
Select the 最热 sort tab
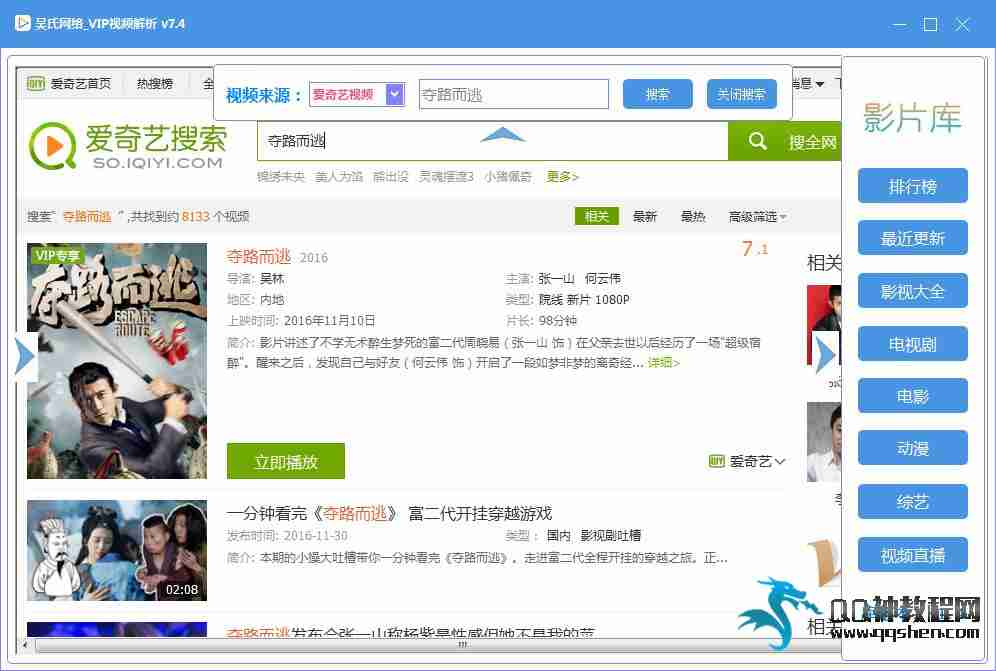coord(693,217)
